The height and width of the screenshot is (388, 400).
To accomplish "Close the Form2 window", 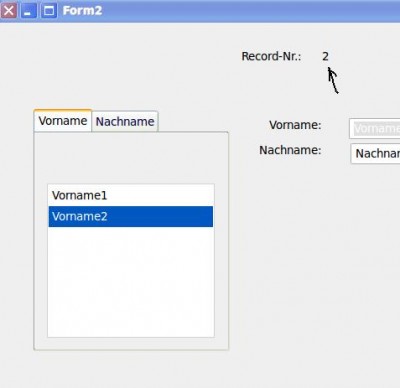I will click(x=9, y=11).
